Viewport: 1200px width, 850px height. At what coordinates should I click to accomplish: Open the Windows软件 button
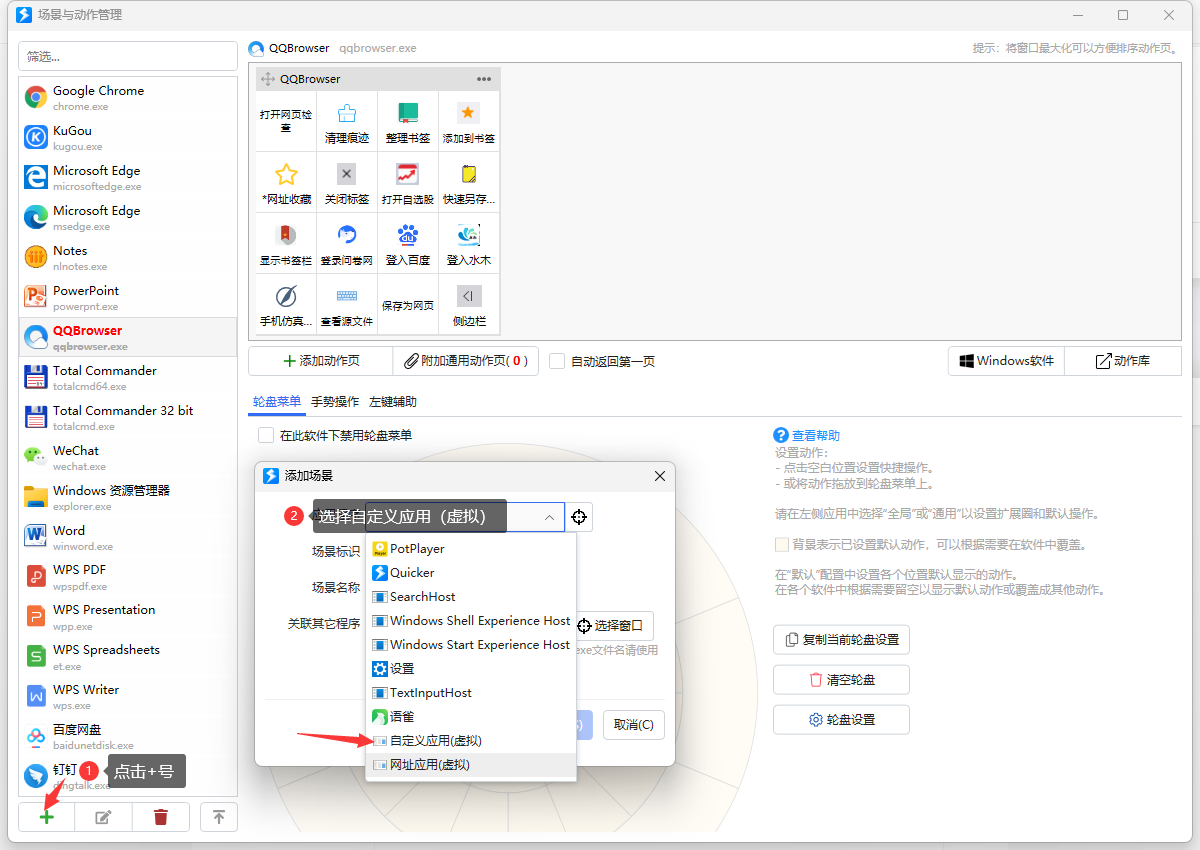point(1006,361)
